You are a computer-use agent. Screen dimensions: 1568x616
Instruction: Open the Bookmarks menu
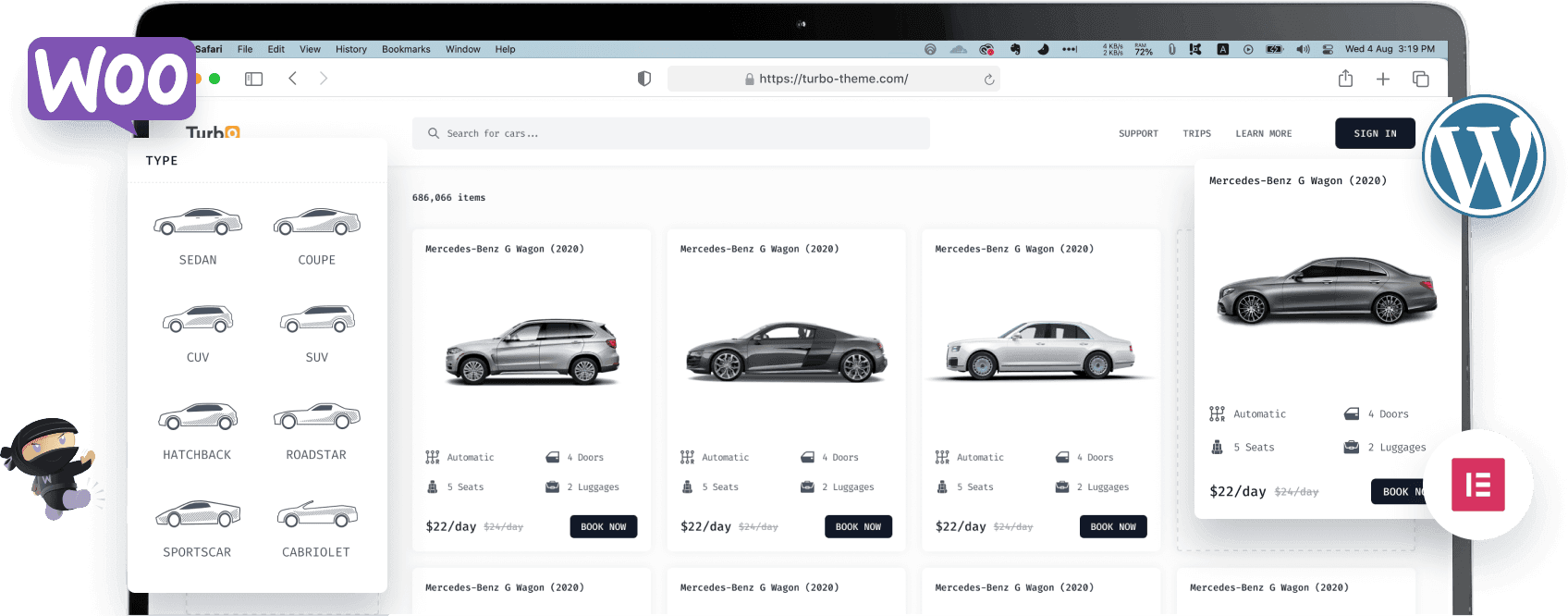pyautogui.click(x=406, y=49)
